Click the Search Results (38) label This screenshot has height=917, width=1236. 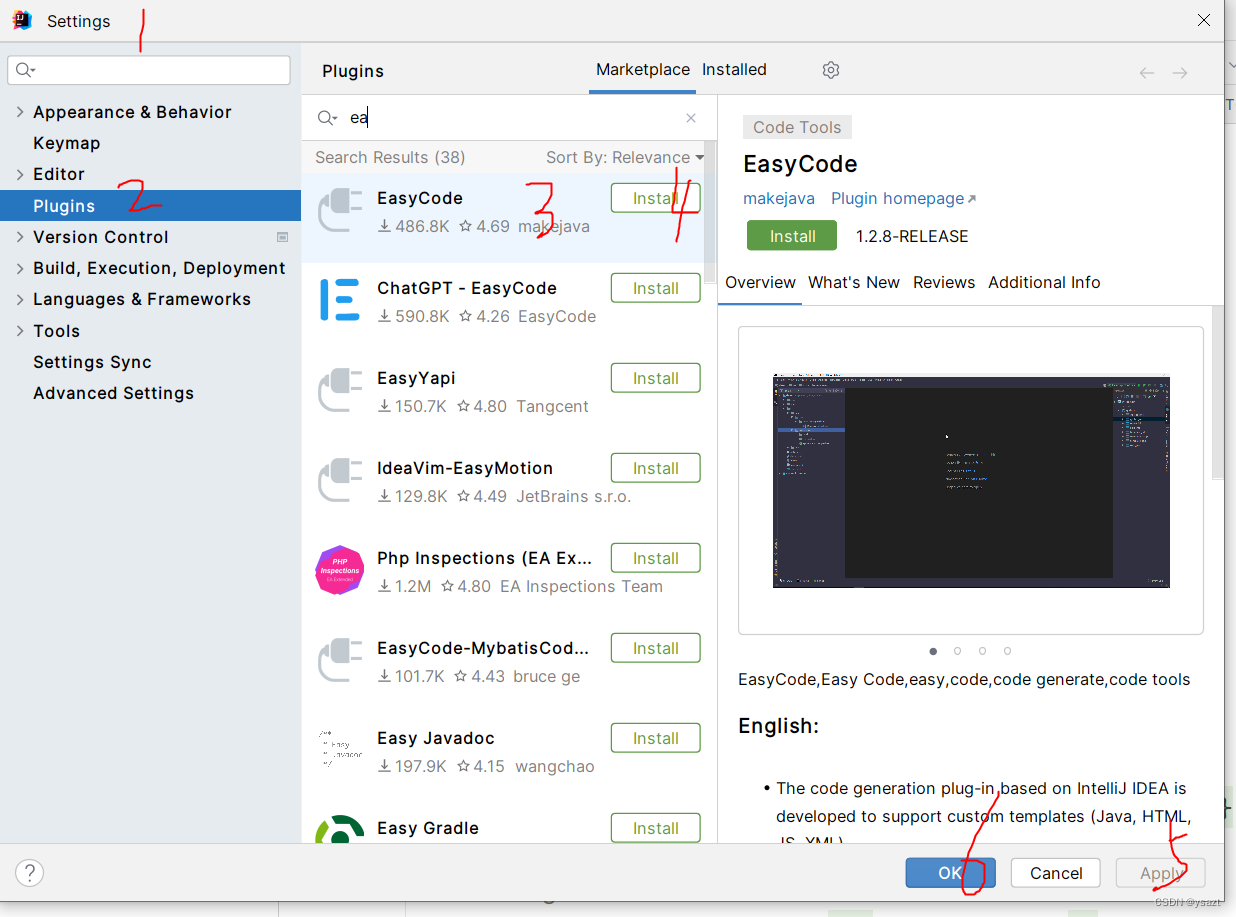coord(390,157)
